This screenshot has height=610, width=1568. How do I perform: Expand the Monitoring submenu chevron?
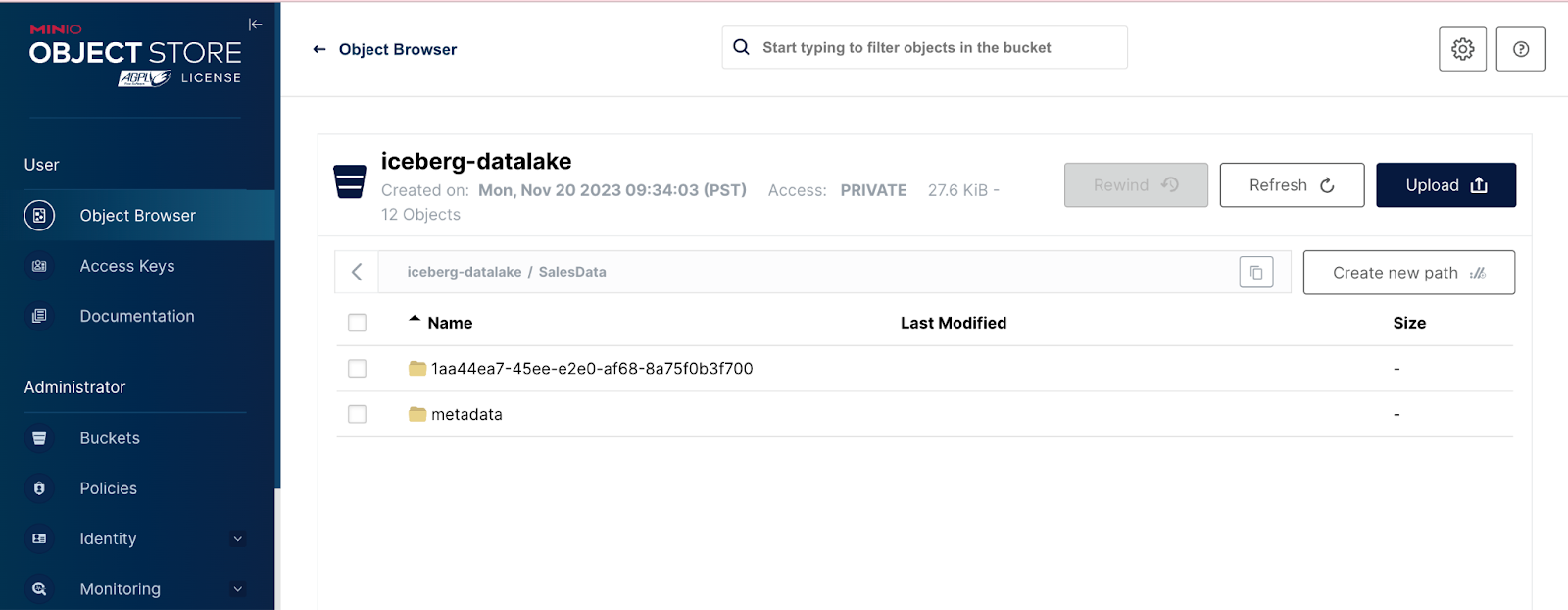point(237,589)
